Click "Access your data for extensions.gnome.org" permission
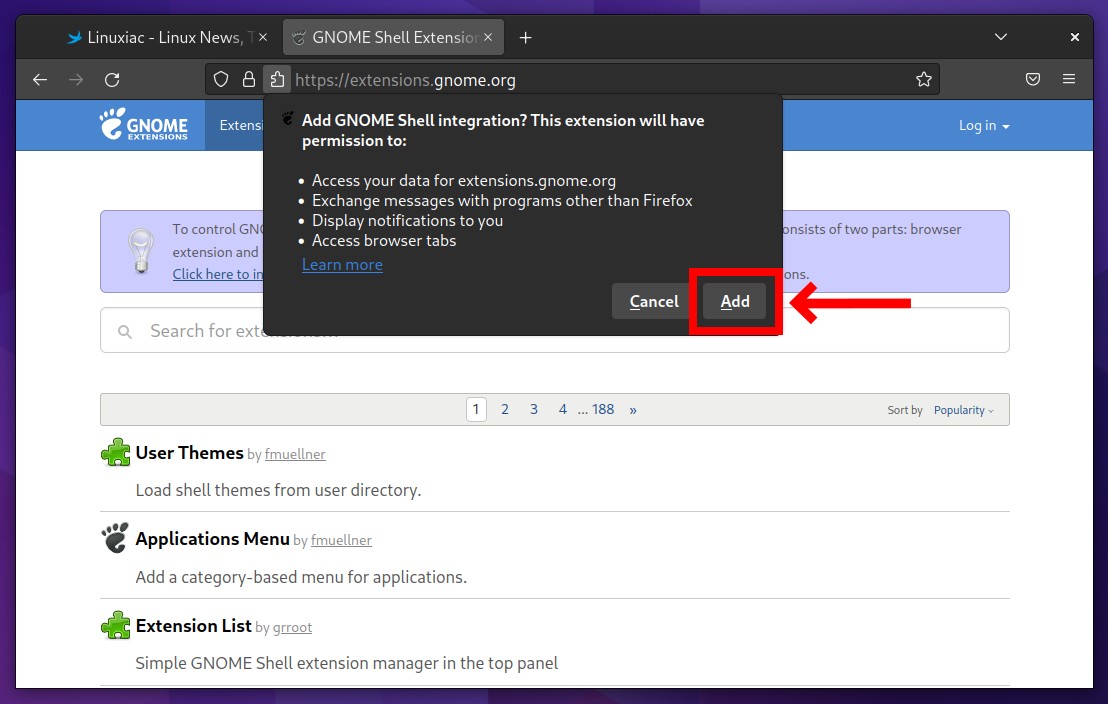This screenshot has width=1108, height=704. (464, 180)
